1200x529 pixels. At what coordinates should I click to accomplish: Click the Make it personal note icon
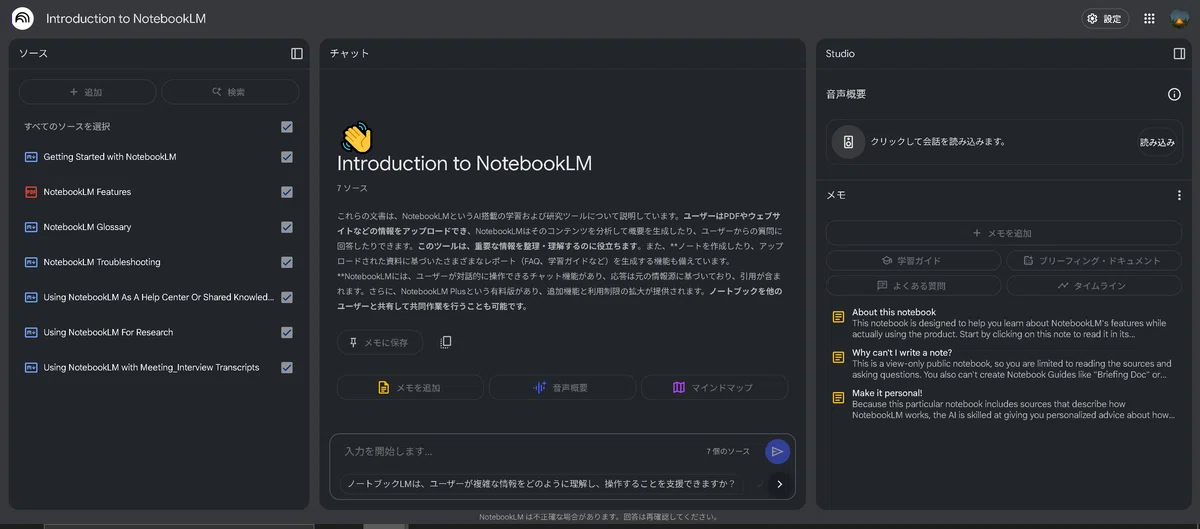coord(839,398)
